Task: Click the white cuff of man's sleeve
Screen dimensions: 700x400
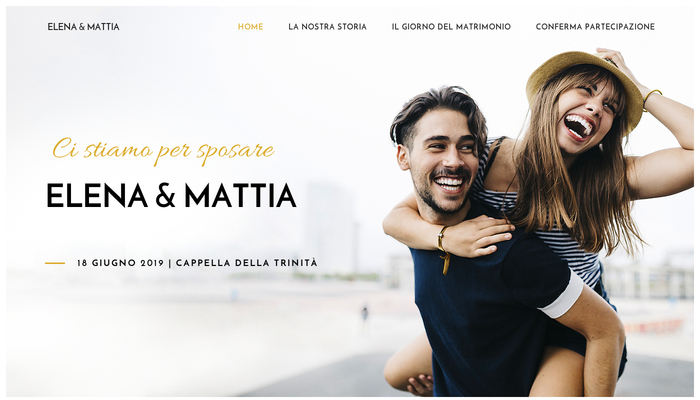Action: [563, 296]
